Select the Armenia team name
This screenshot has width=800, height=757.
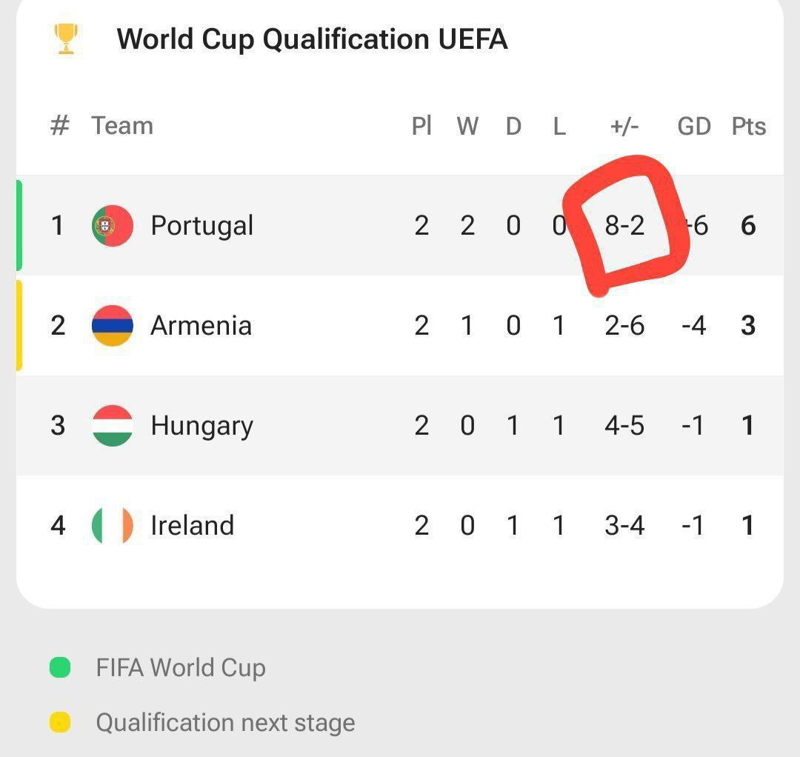(x=201, y=326)
